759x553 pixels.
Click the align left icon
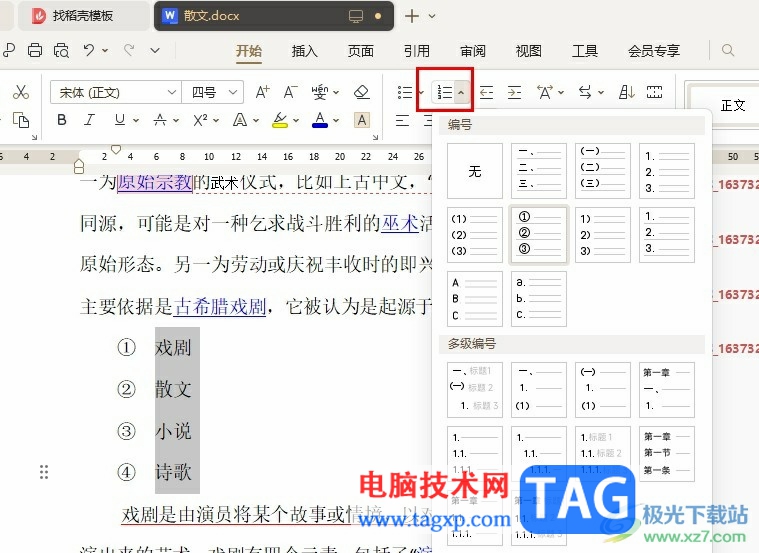coord(402,120)
